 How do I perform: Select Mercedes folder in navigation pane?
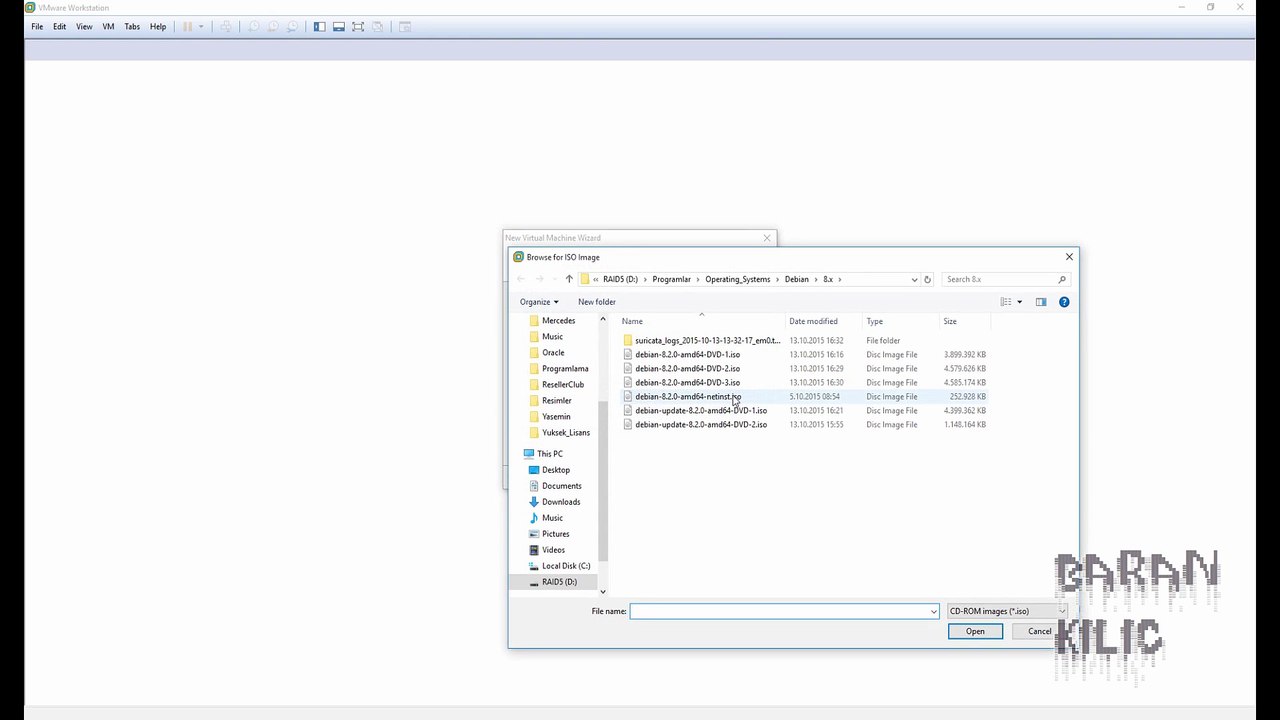pyautogui.click(x=558, y=321)
